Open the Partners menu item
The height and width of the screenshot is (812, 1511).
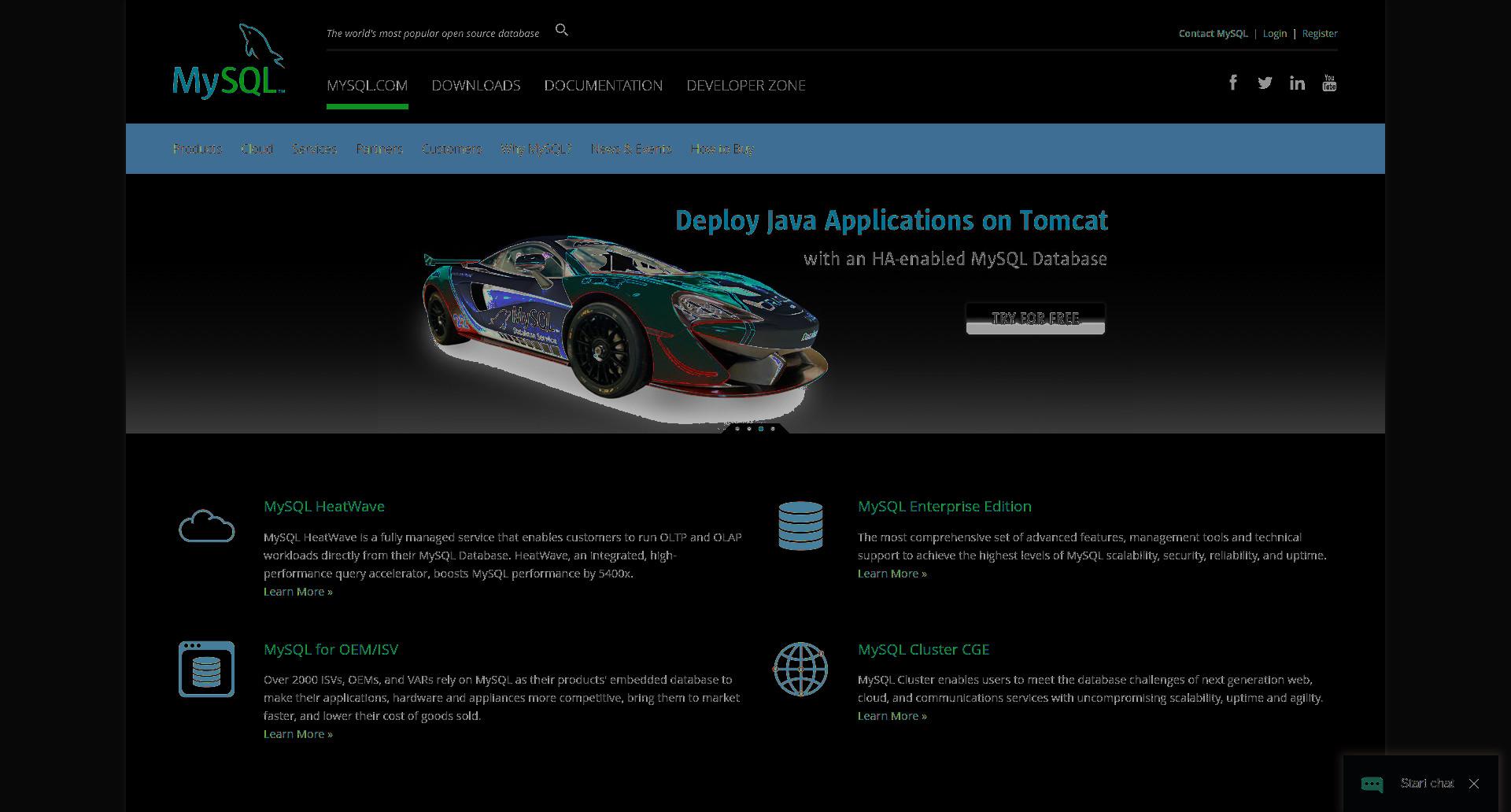click(x=379, y=149)
